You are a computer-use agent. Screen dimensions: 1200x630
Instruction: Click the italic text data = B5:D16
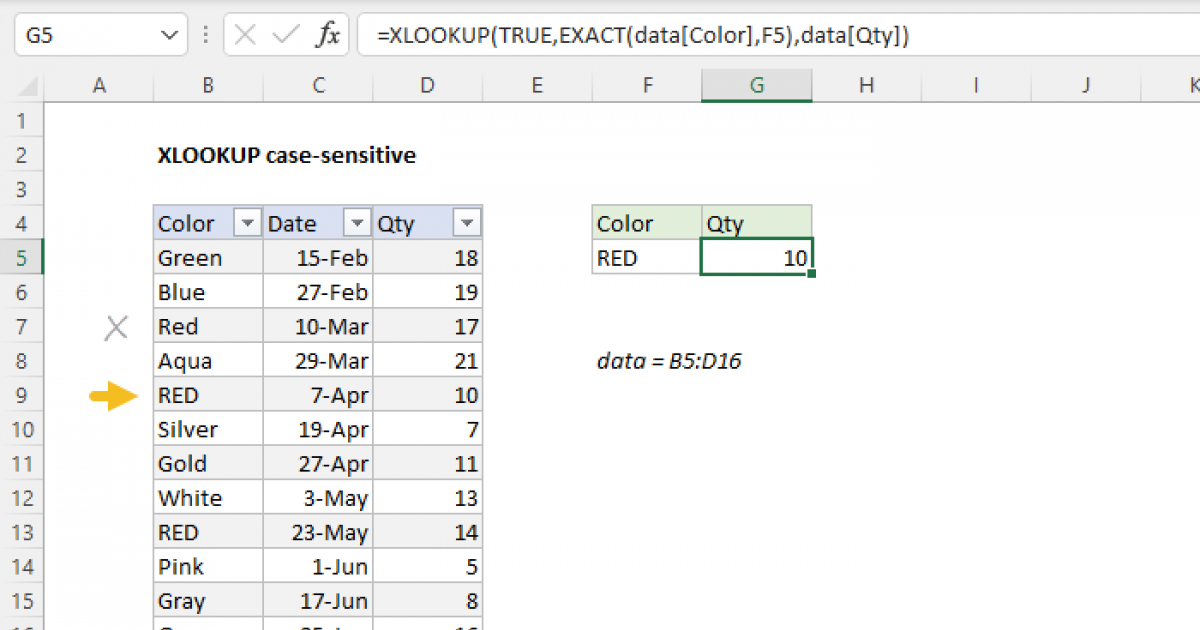coord(670,361)
